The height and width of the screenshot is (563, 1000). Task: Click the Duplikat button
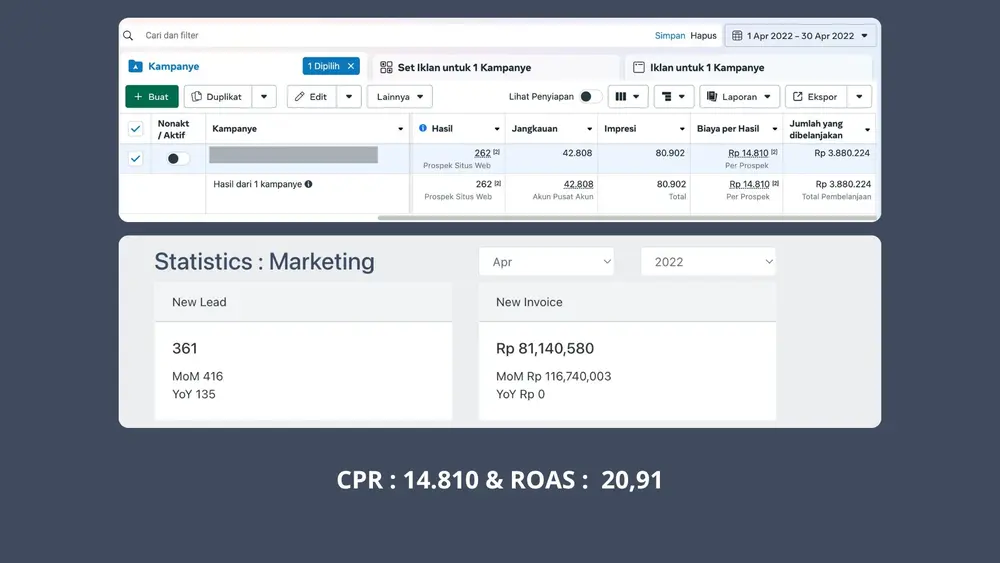[x=217, y=97]
